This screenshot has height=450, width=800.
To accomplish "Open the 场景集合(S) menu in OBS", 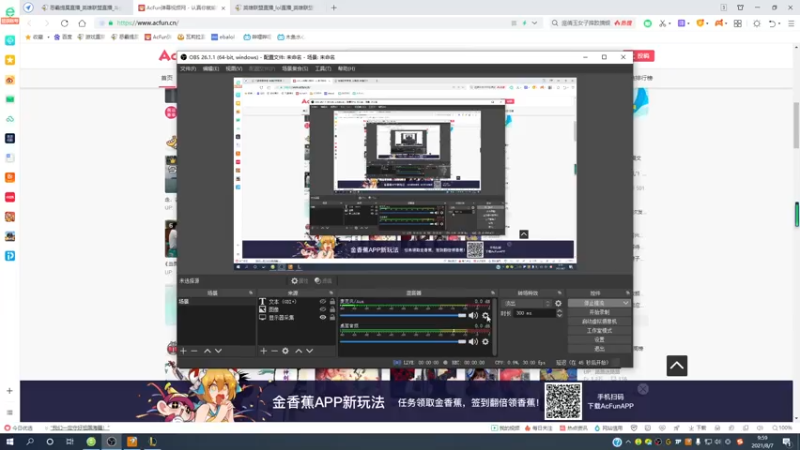I will (295, 68).
